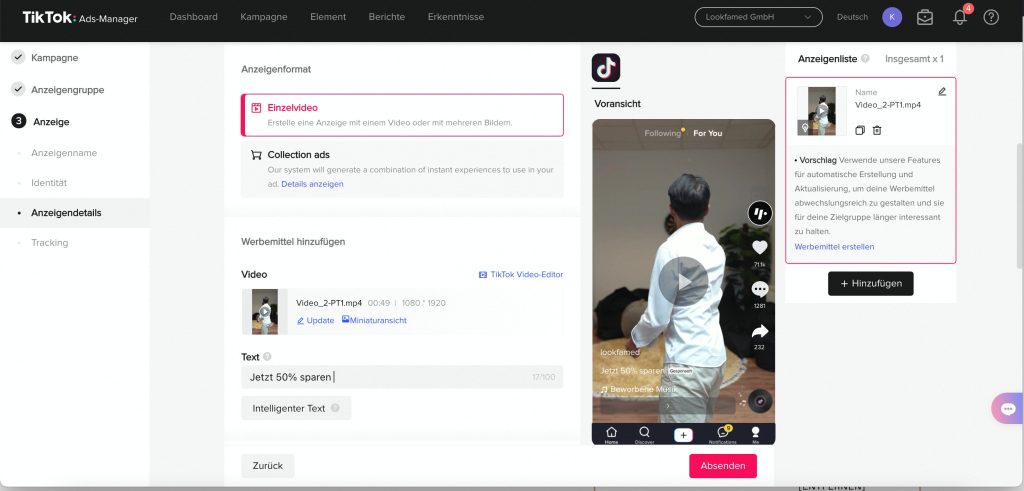The width and height of the screenshot is (1024, 491).
Task: Jump to Tracking section
Action: click(50, 243)
